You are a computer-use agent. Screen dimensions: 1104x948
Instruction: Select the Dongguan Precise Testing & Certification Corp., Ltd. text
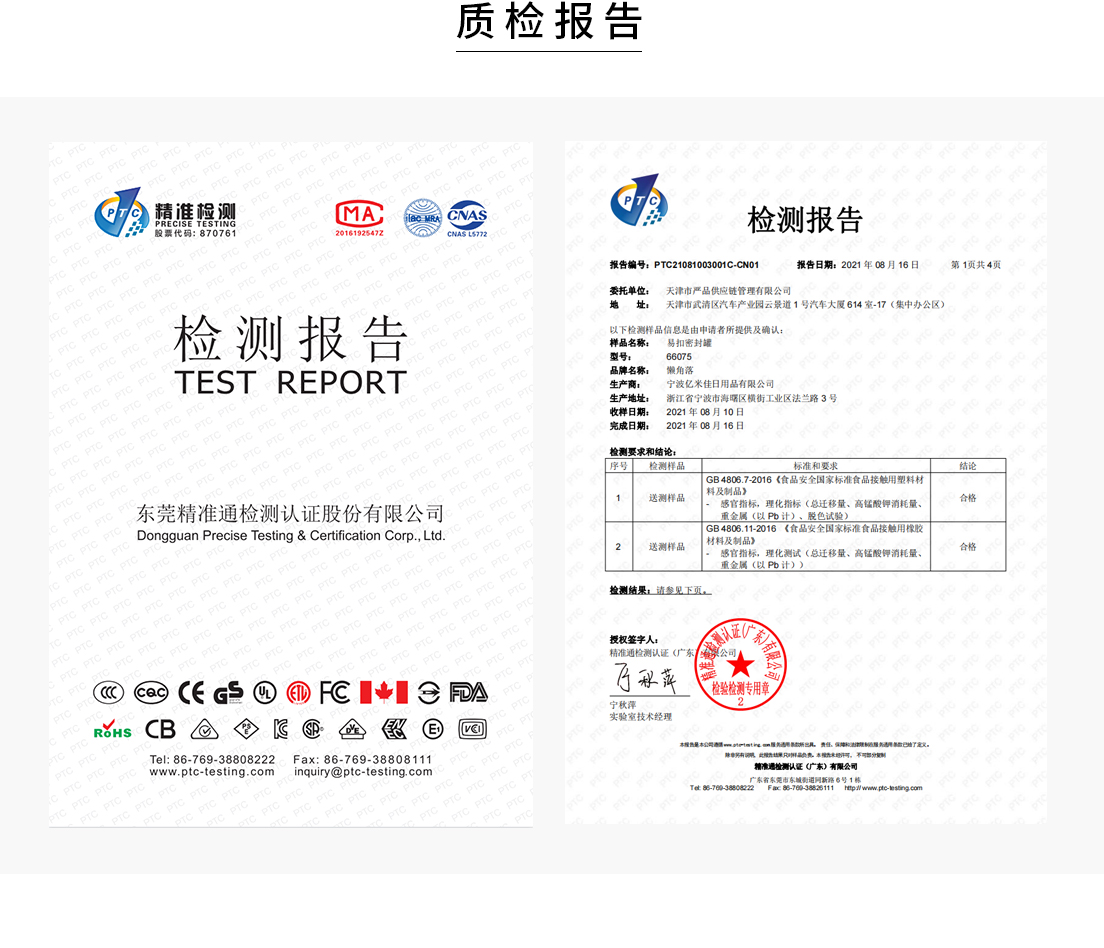[x=291, y=536]
